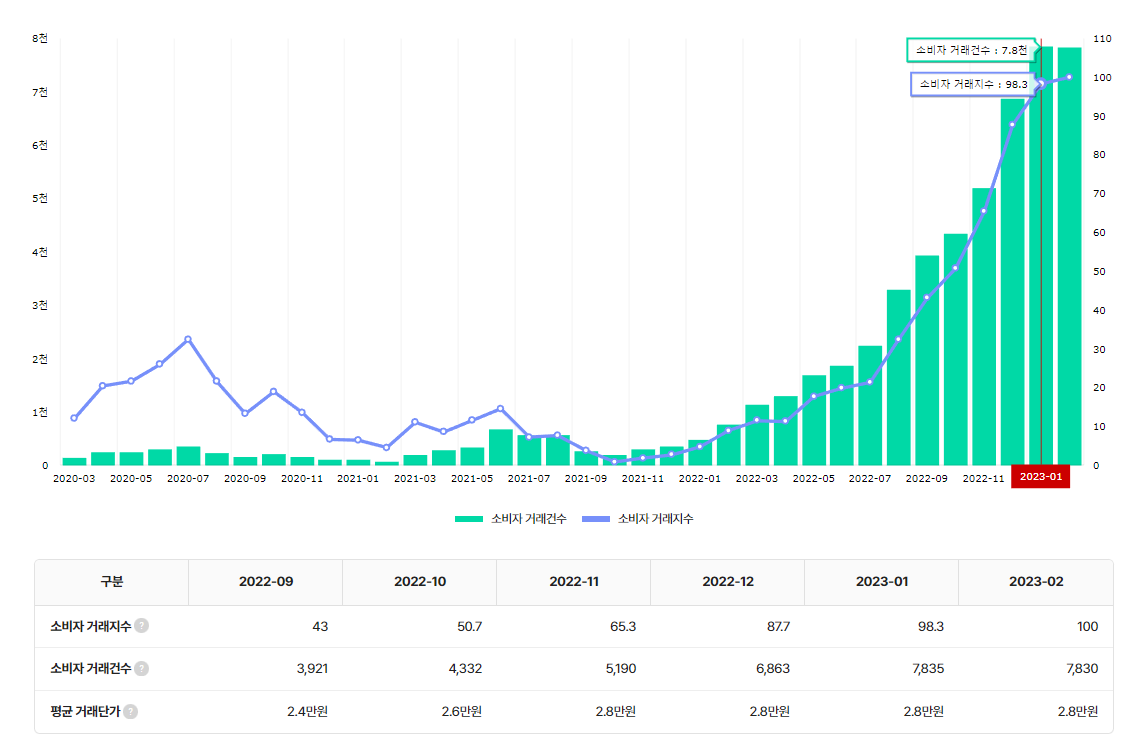Viewport: 1147px width, 738px height.
Task: Click the 98.3 table cell
Action: point(930,627)
